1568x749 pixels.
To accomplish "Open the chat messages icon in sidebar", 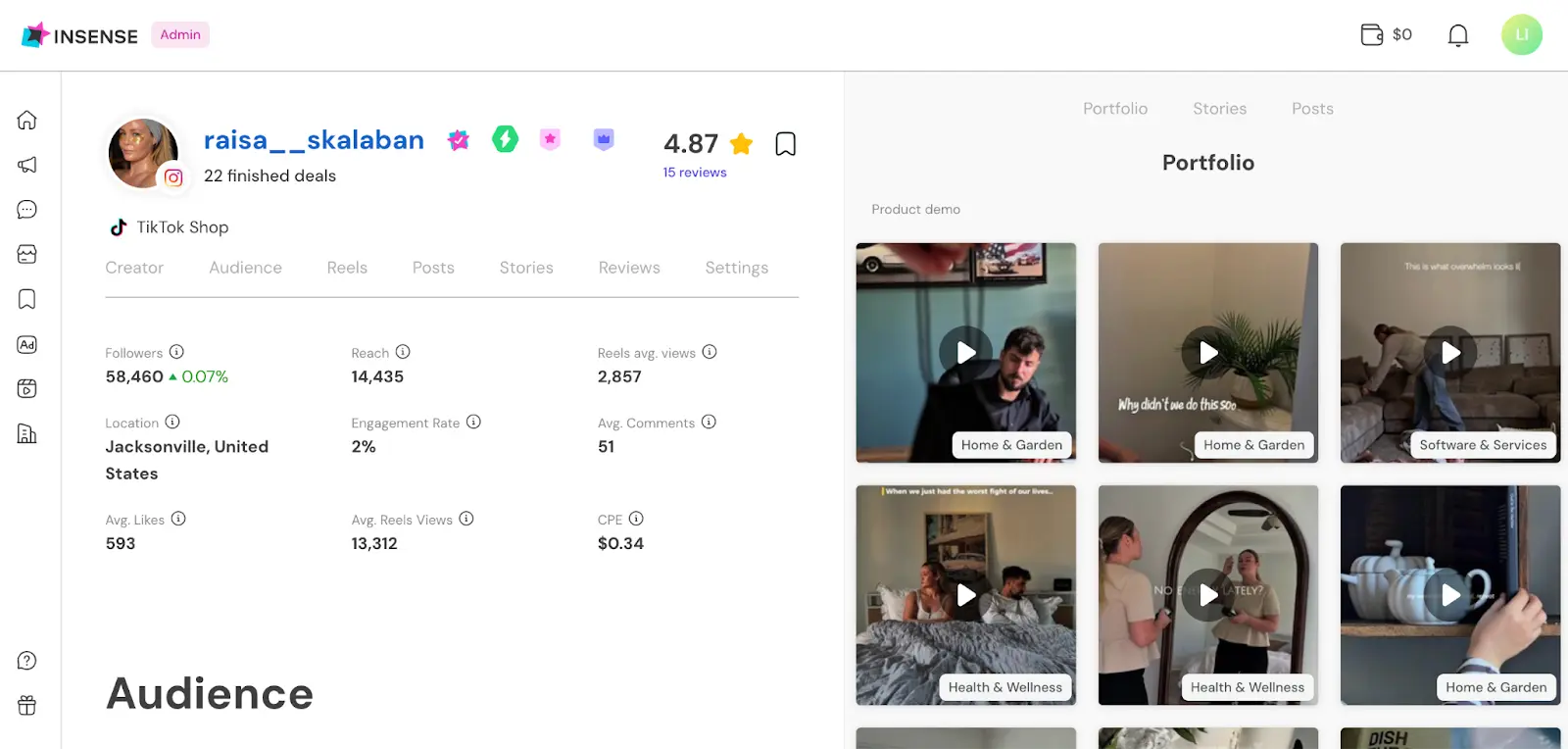I will point(27,210).
